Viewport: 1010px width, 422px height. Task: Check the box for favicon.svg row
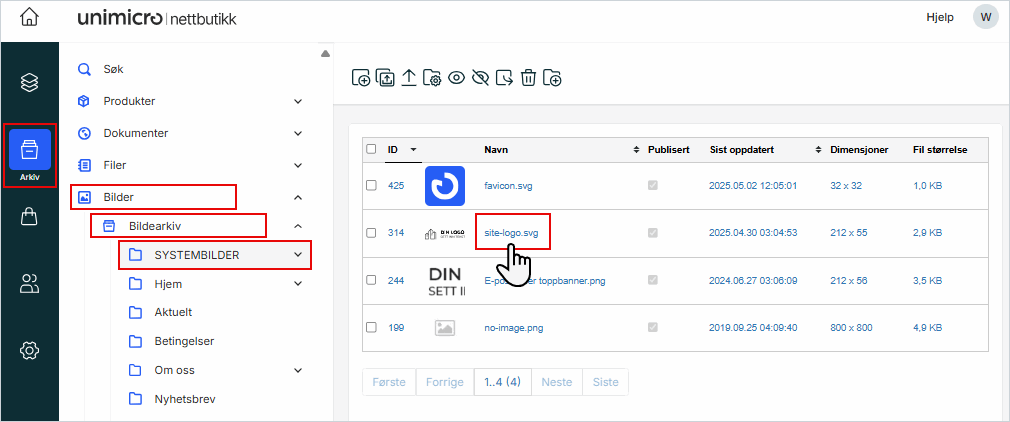click(371, 186)
